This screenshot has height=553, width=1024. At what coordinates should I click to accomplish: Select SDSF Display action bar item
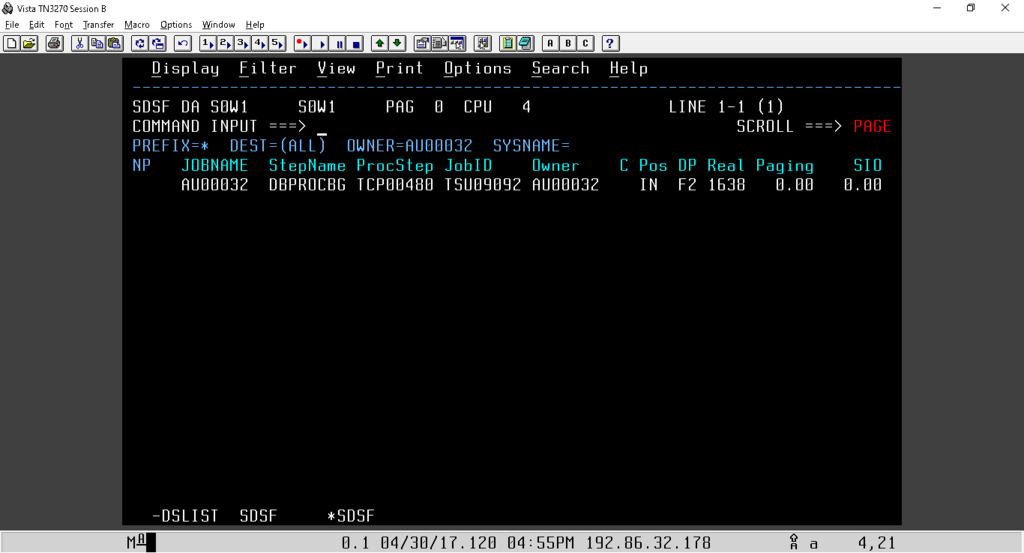click(185, 69)
